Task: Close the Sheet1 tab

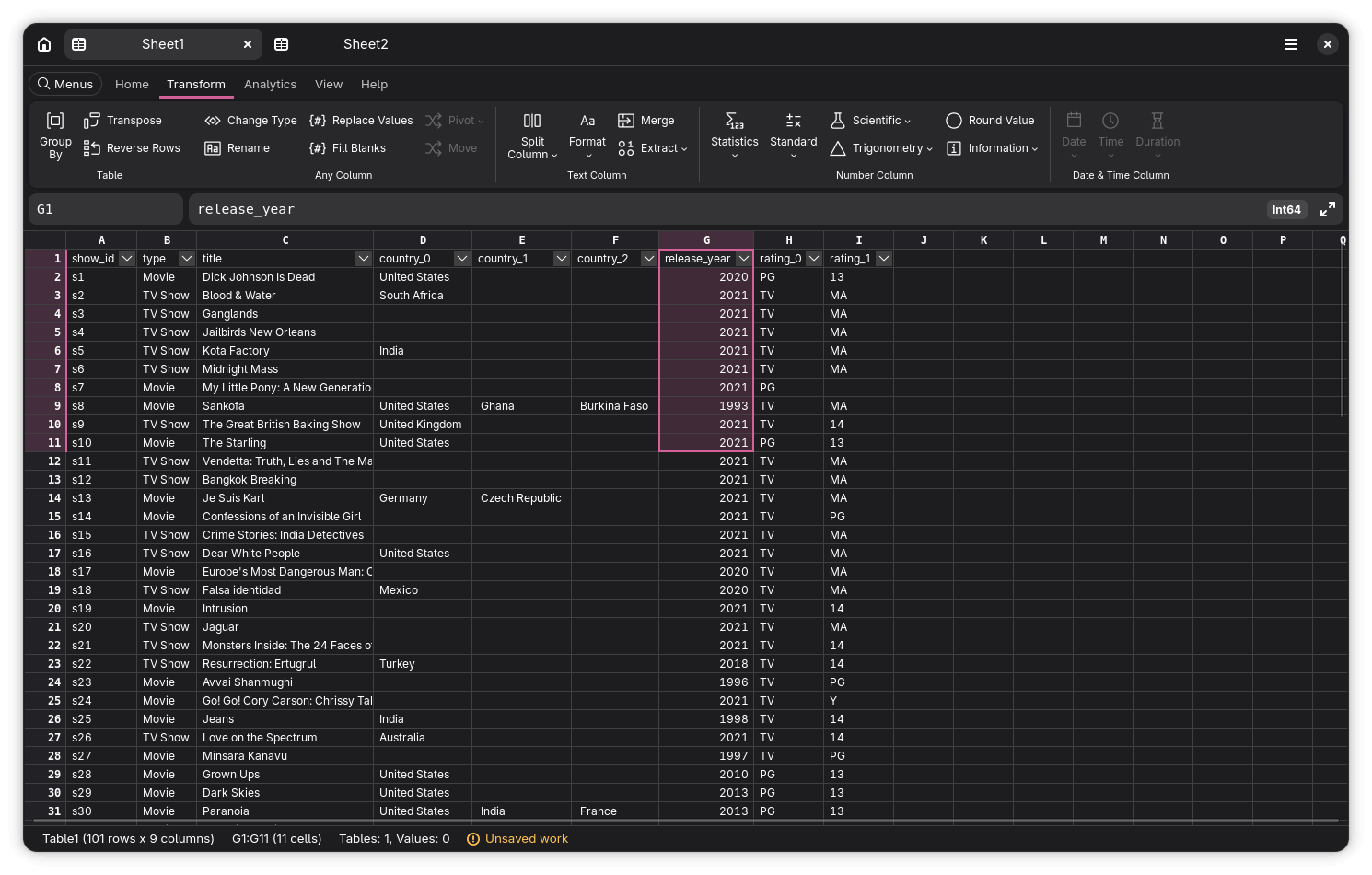Action: (248, 44)
